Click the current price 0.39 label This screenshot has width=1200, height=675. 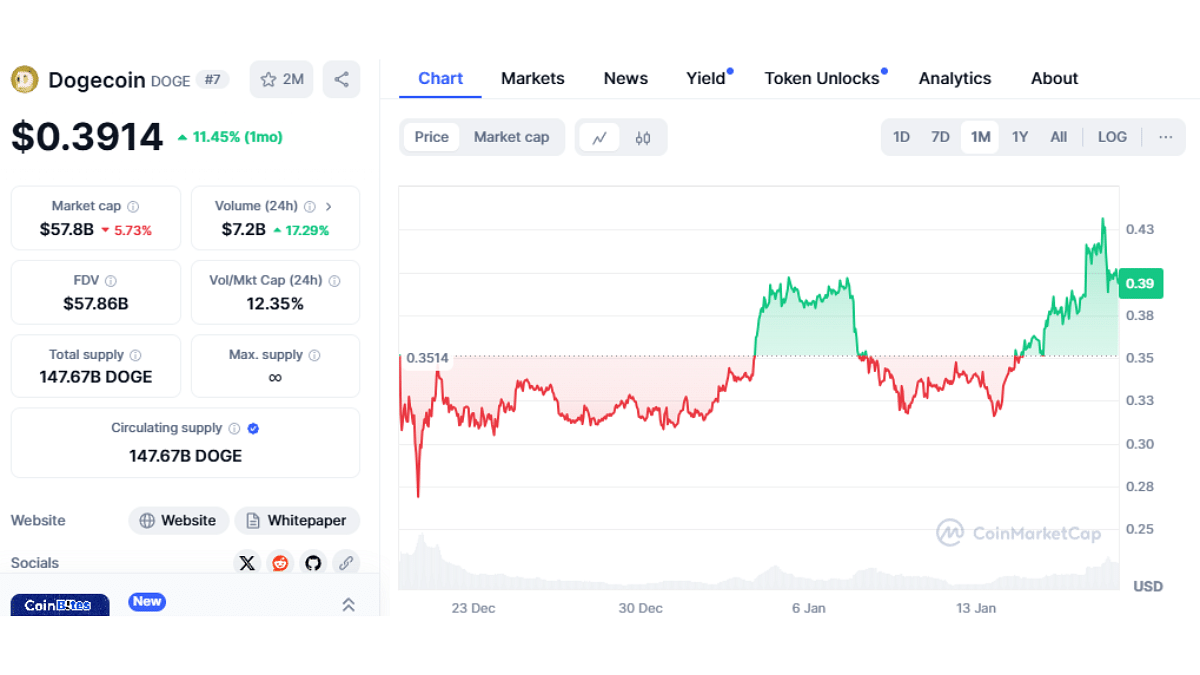tap(1139, 283)
